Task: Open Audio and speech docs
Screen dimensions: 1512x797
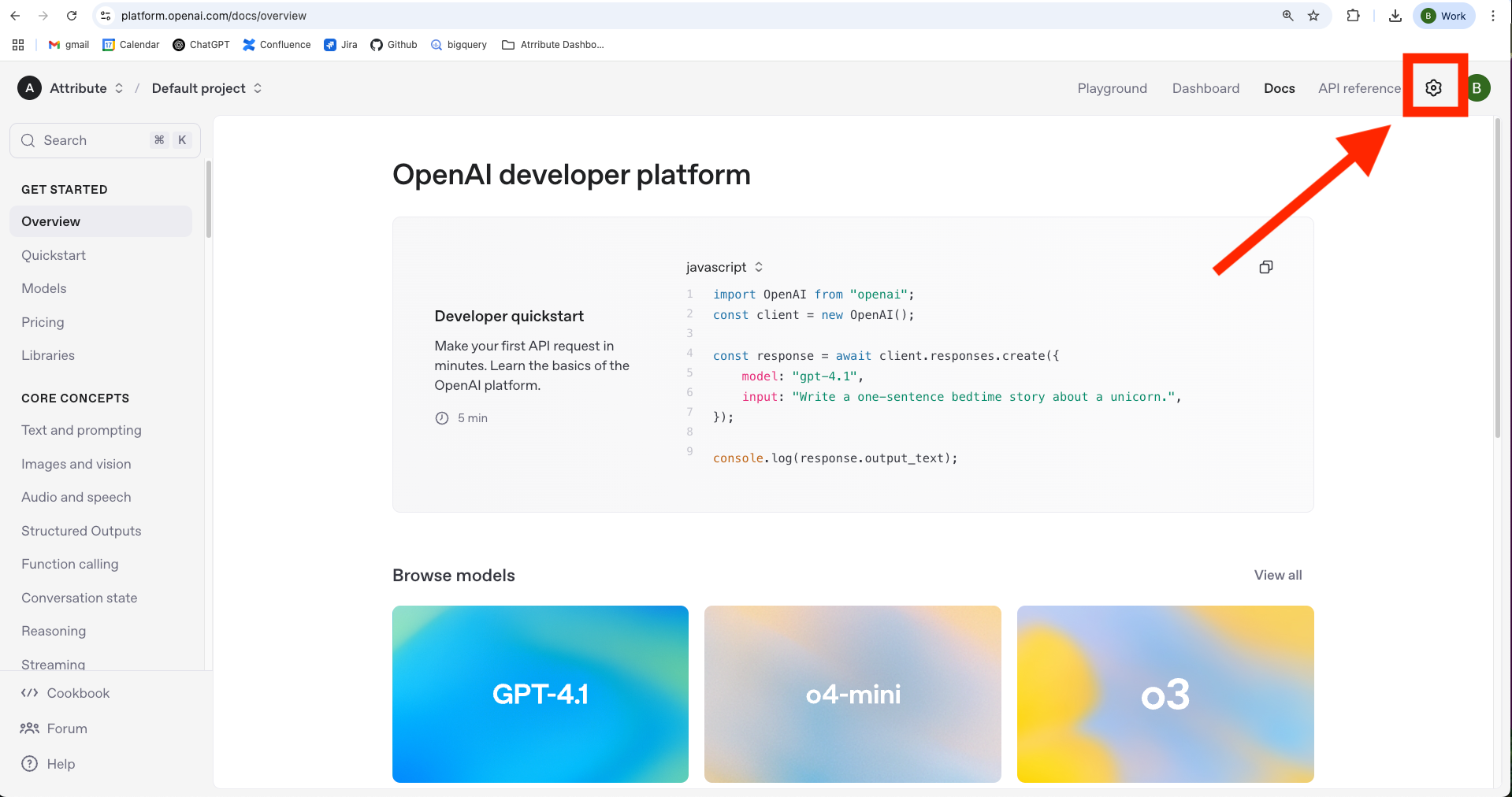Action: click(x=76, y=497)
